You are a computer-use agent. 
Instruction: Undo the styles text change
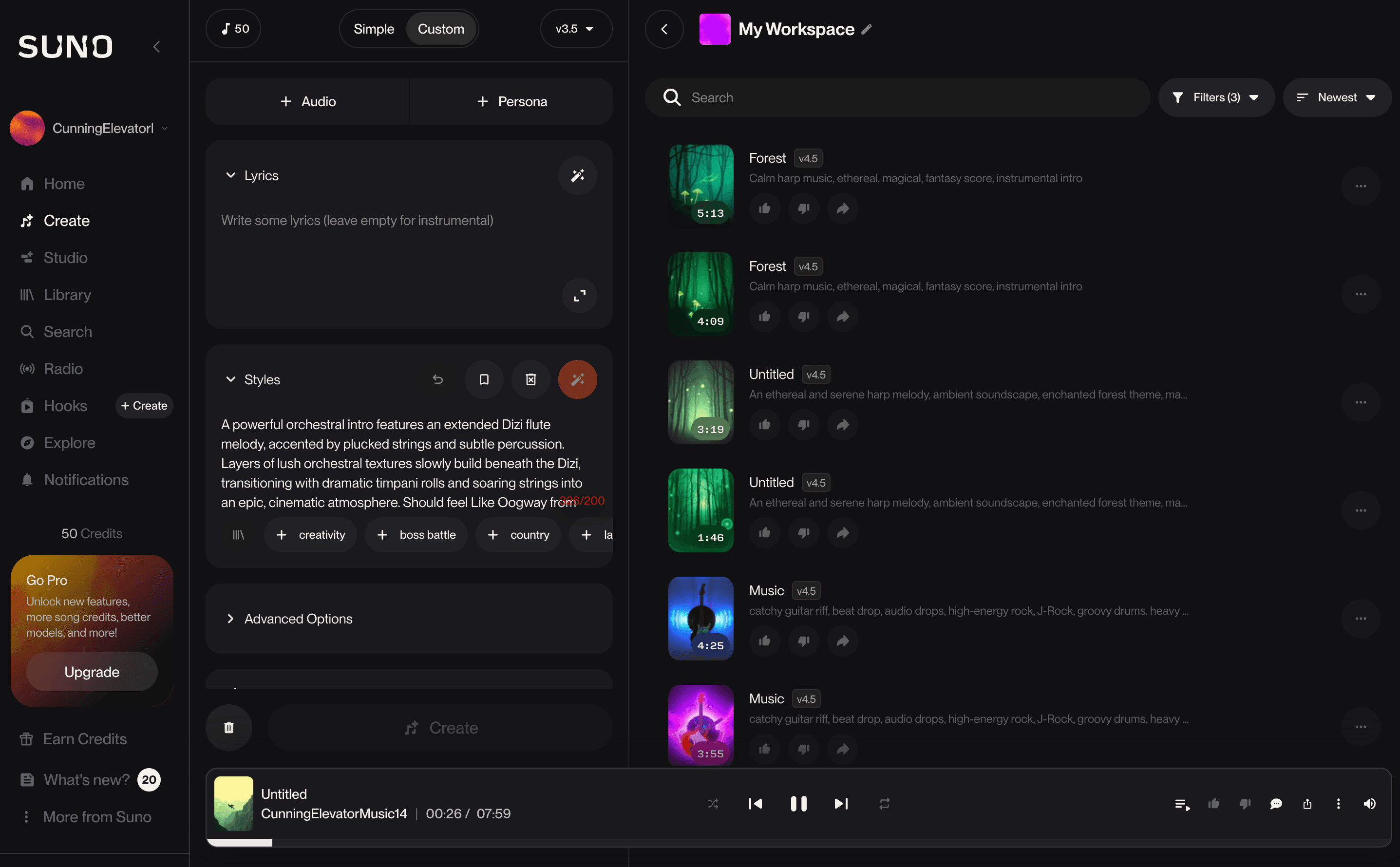pos(437,379)
